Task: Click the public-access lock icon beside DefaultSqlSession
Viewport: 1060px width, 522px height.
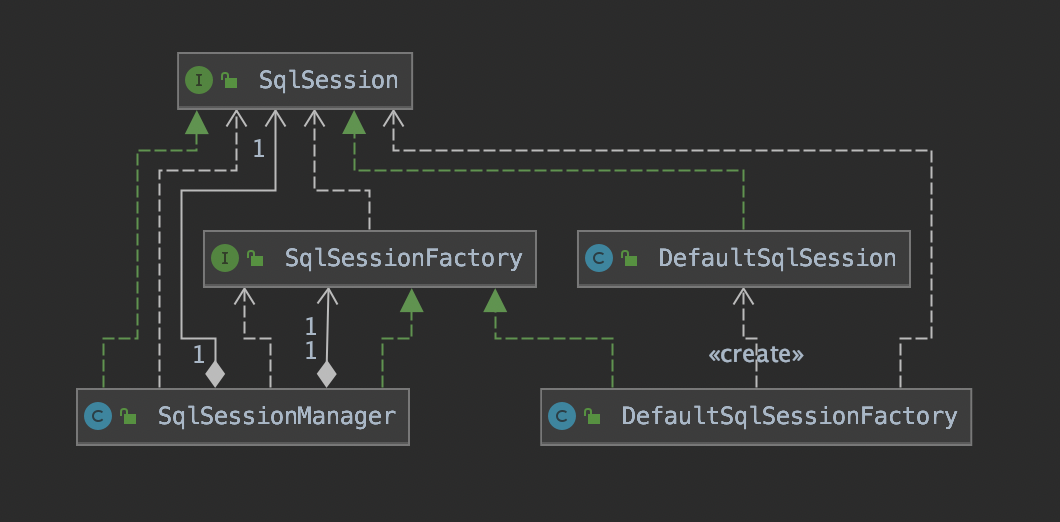Action: (x=629, y=259)
